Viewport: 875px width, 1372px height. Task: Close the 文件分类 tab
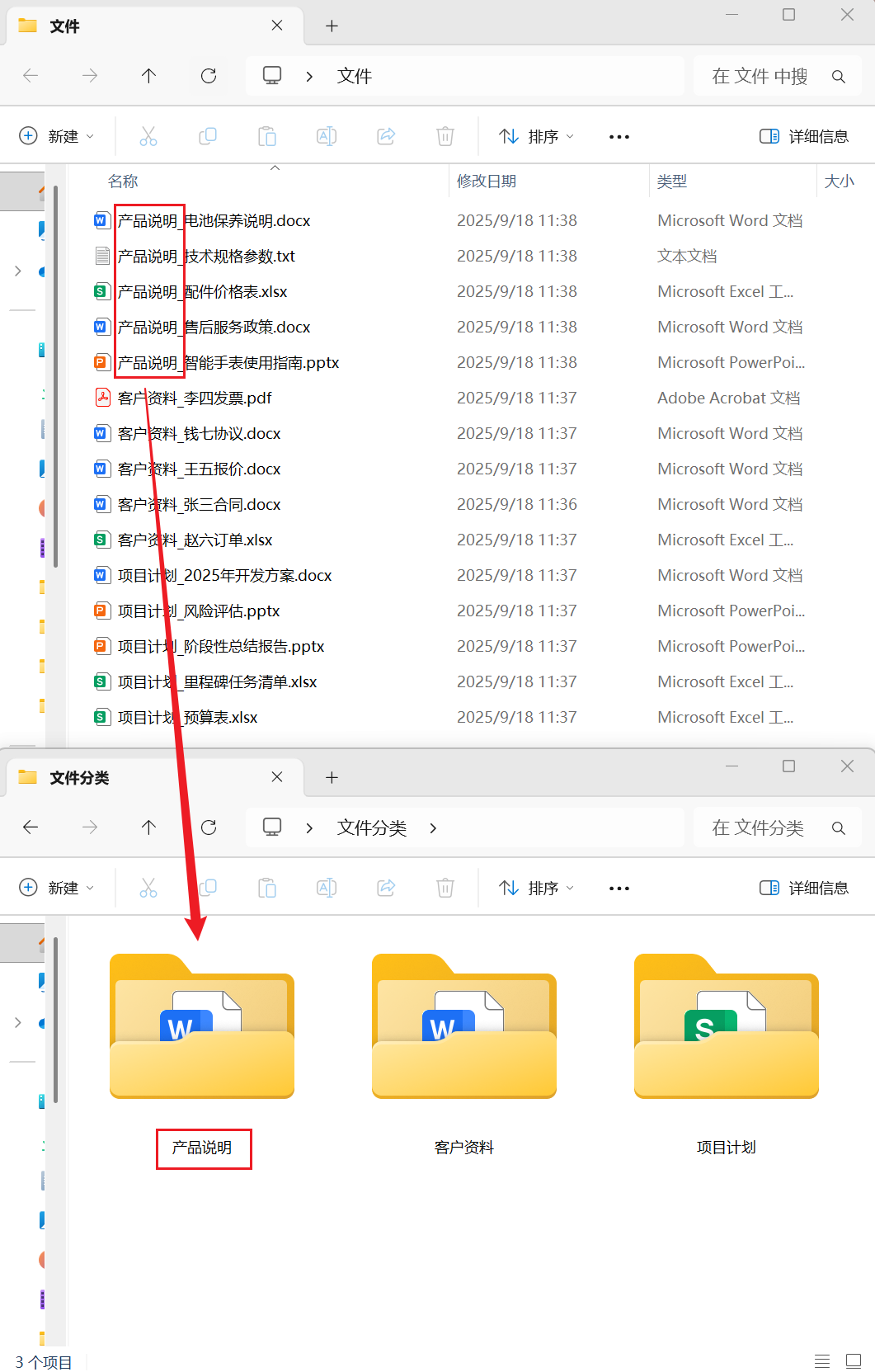point(277,777)
